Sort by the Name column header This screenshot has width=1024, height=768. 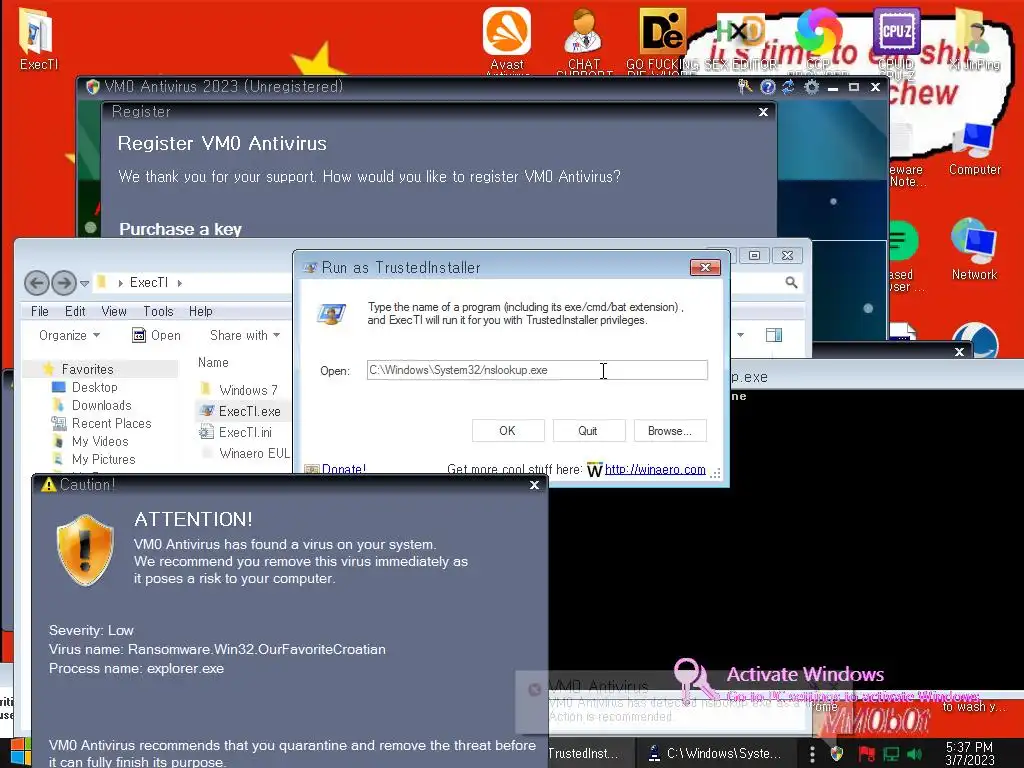[x=214, y=362]
